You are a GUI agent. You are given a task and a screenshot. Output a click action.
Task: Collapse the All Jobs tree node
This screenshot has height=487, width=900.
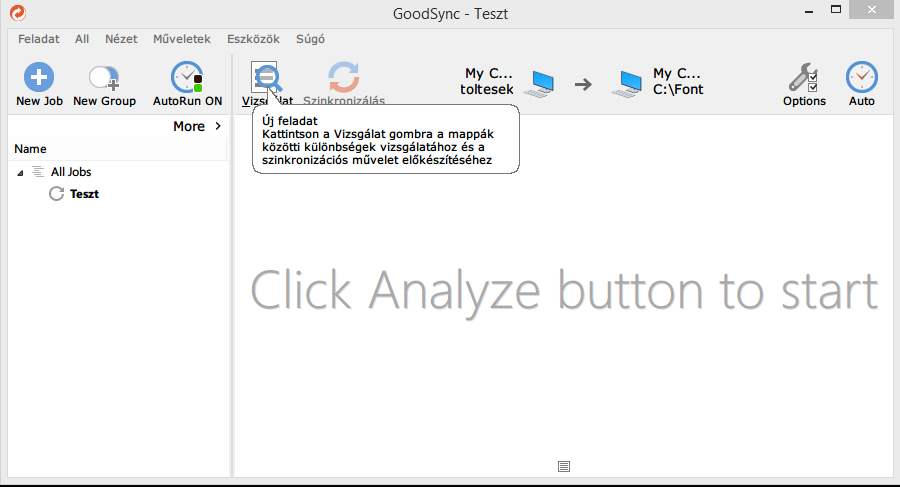21,173
